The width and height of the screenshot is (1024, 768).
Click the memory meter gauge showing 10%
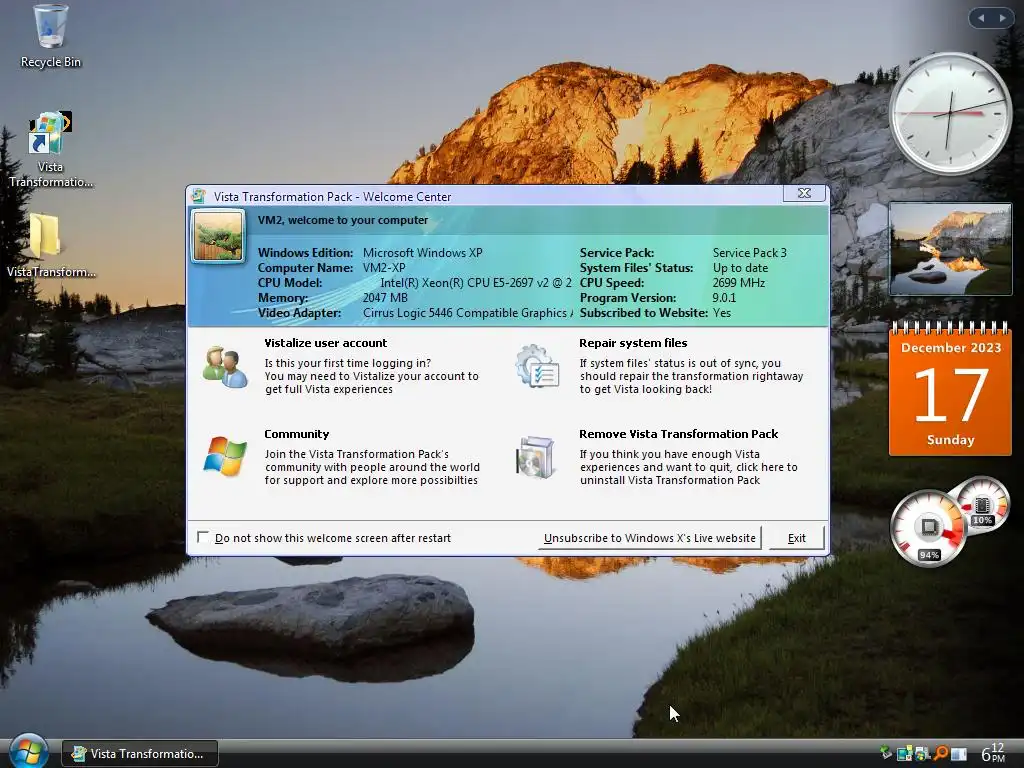(x=983, y=506)
